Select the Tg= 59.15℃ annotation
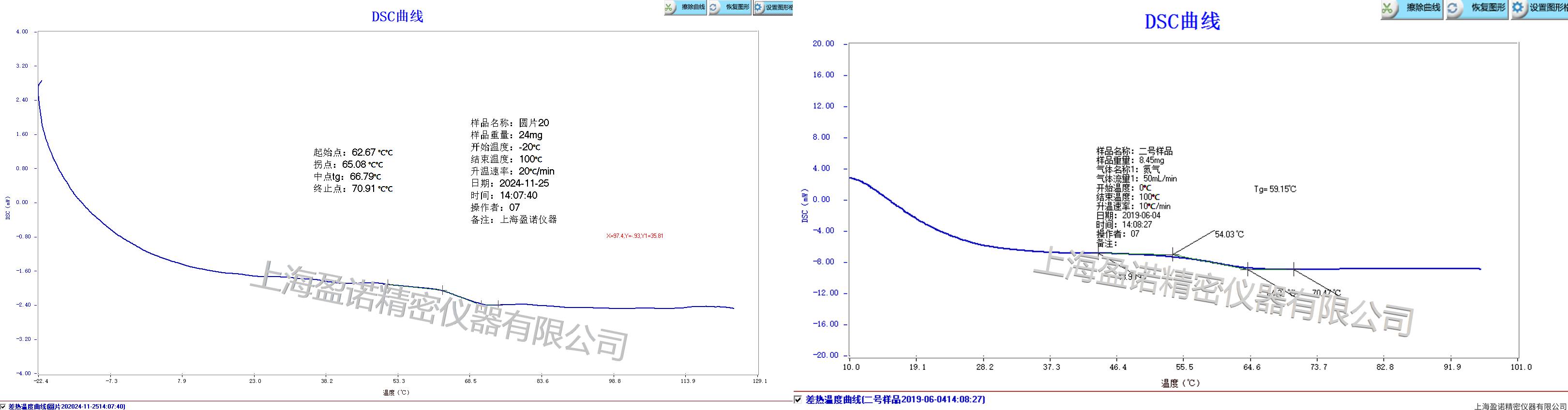The height and width of the screenshot is (410, 1568). click(x=1275, y=189)
